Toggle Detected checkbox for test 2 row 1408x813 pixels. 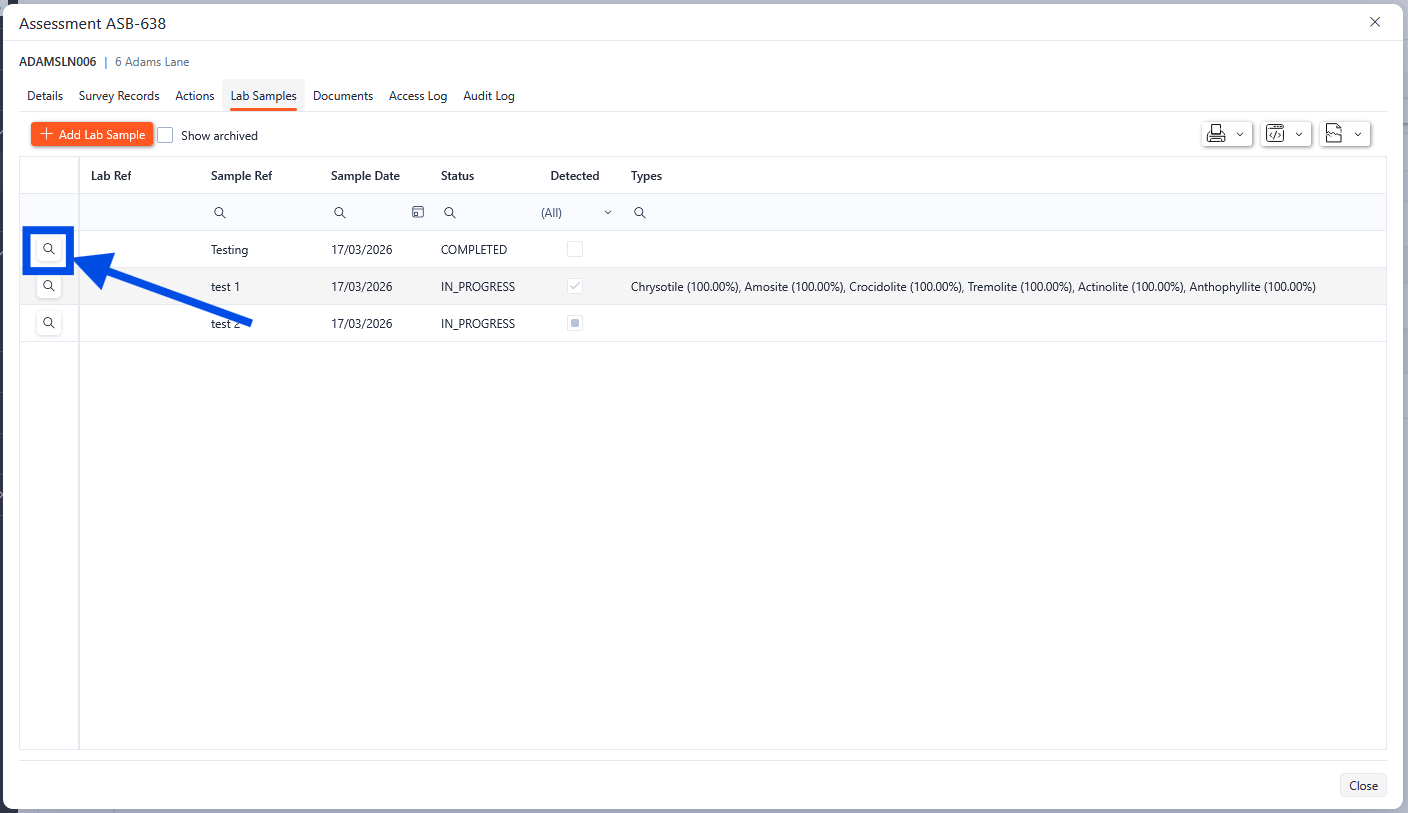(x=575, y=323)
